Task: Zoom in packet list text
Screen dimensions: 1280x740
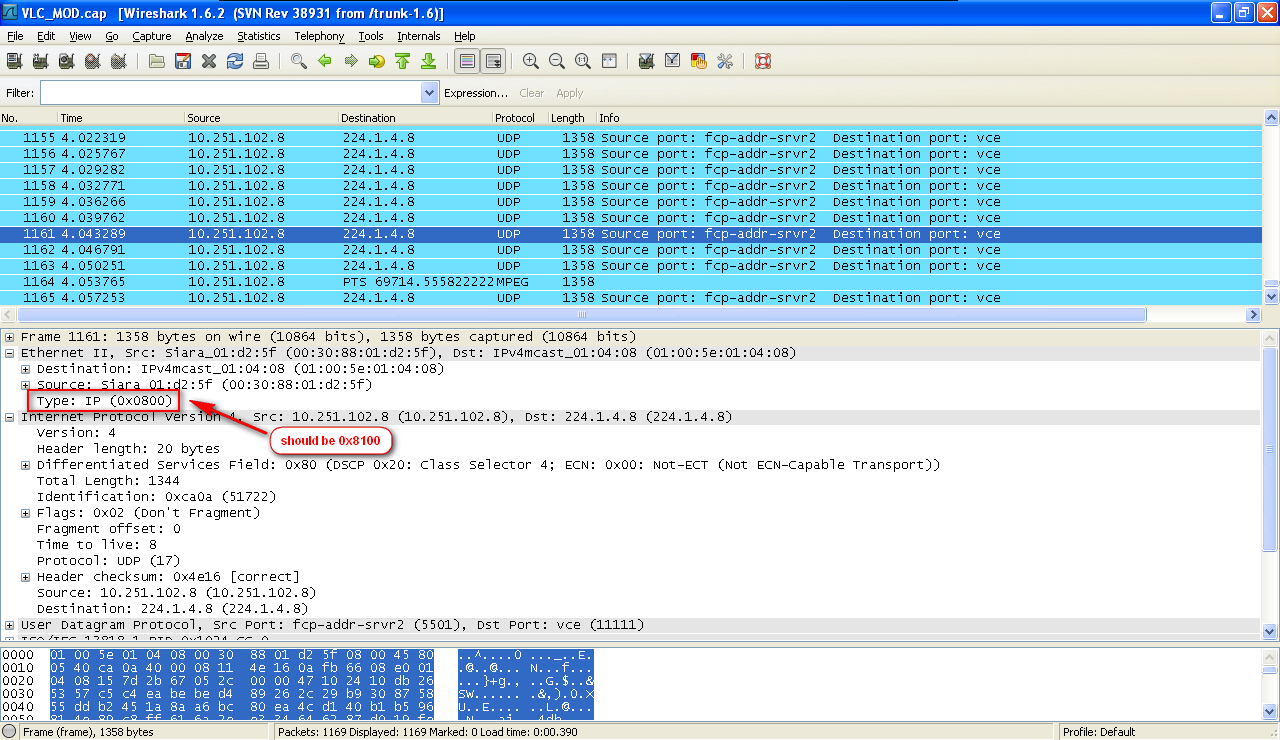Action: tap(531, 61)
